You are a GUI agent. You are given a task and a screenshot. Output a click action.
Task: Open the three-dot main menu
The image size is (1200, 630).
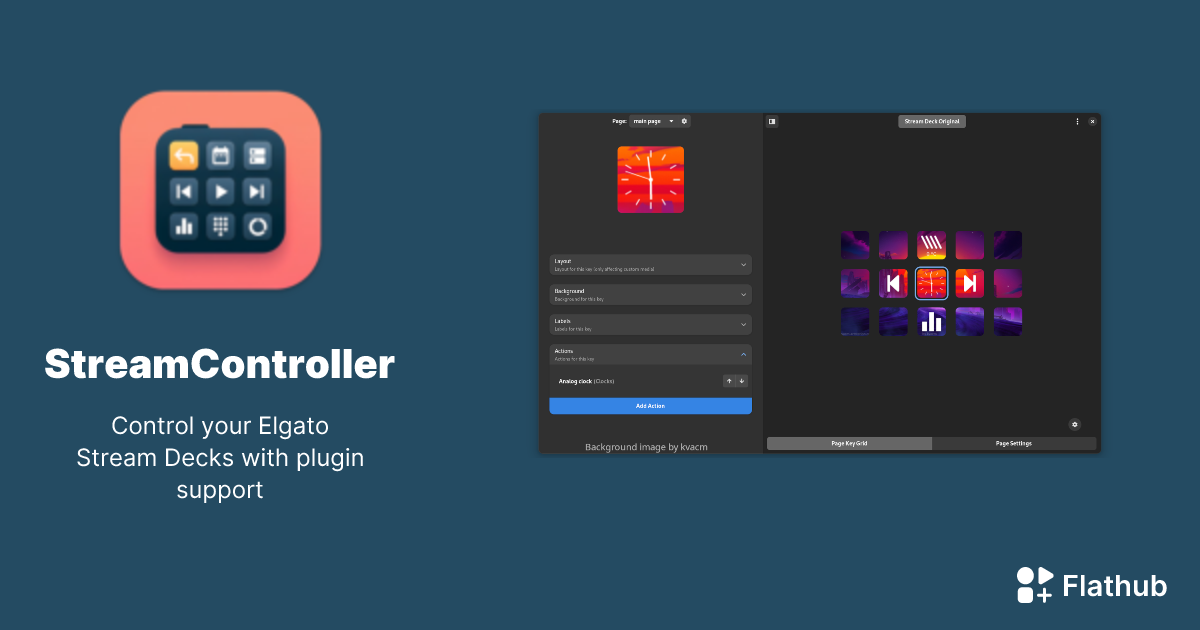1077,121
